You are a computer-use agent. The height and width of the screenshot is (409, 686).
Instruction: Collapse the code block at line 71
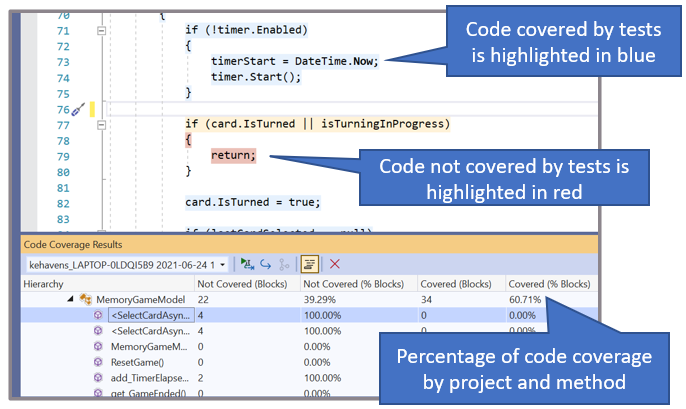click(101, 31)
